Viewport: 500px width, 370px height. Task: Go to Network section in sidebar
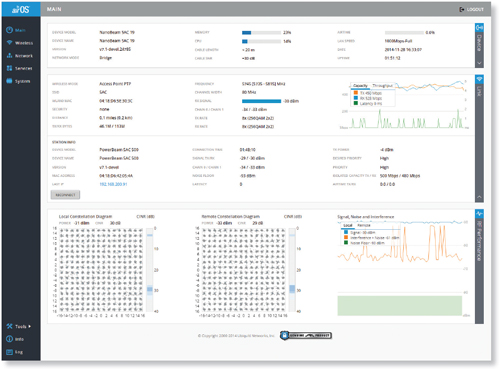point(20,56)
